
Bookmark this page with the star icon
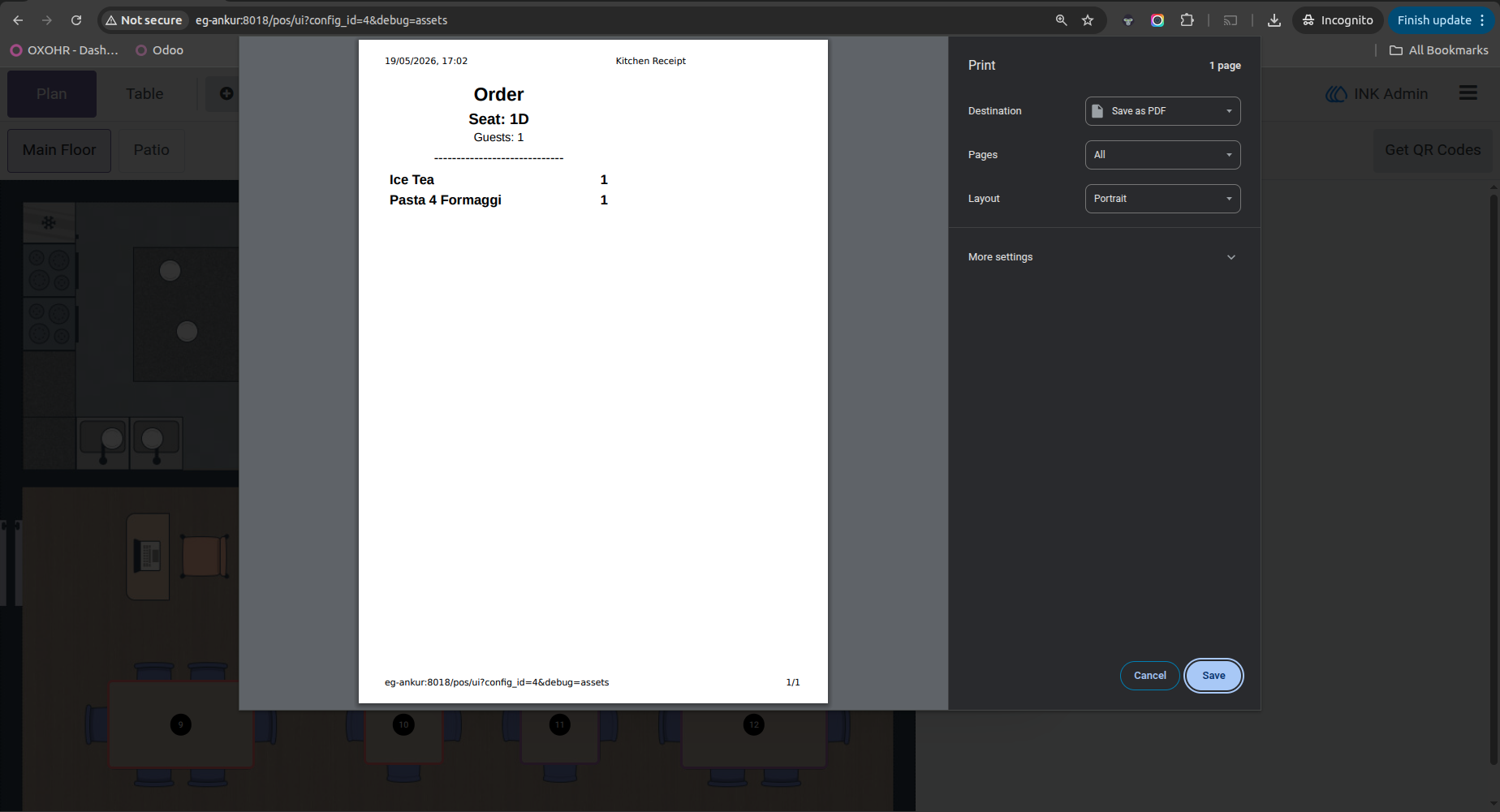1088,20
